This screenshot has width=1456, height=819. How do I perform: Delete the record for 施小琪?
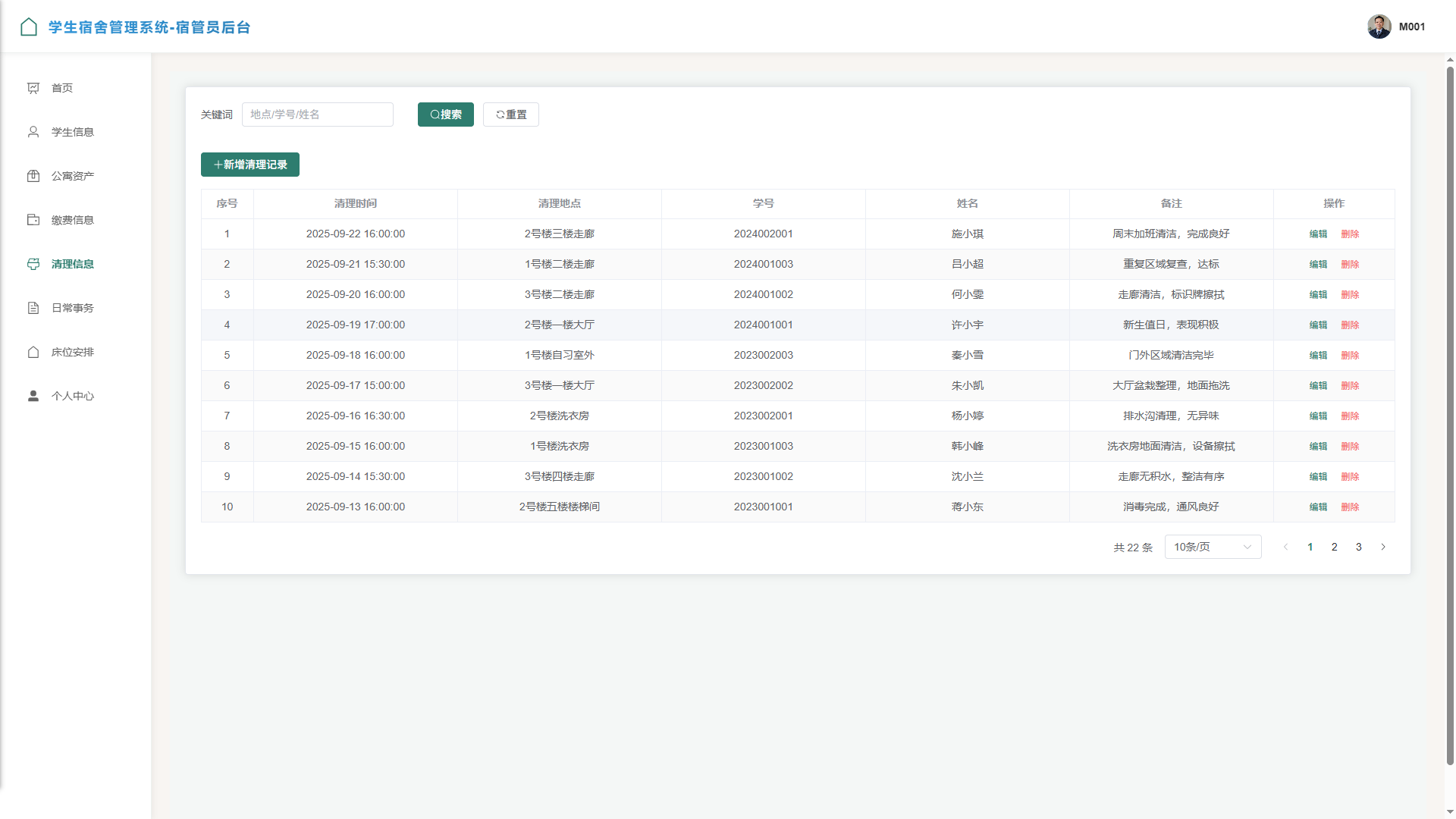tap(1350, 234)
